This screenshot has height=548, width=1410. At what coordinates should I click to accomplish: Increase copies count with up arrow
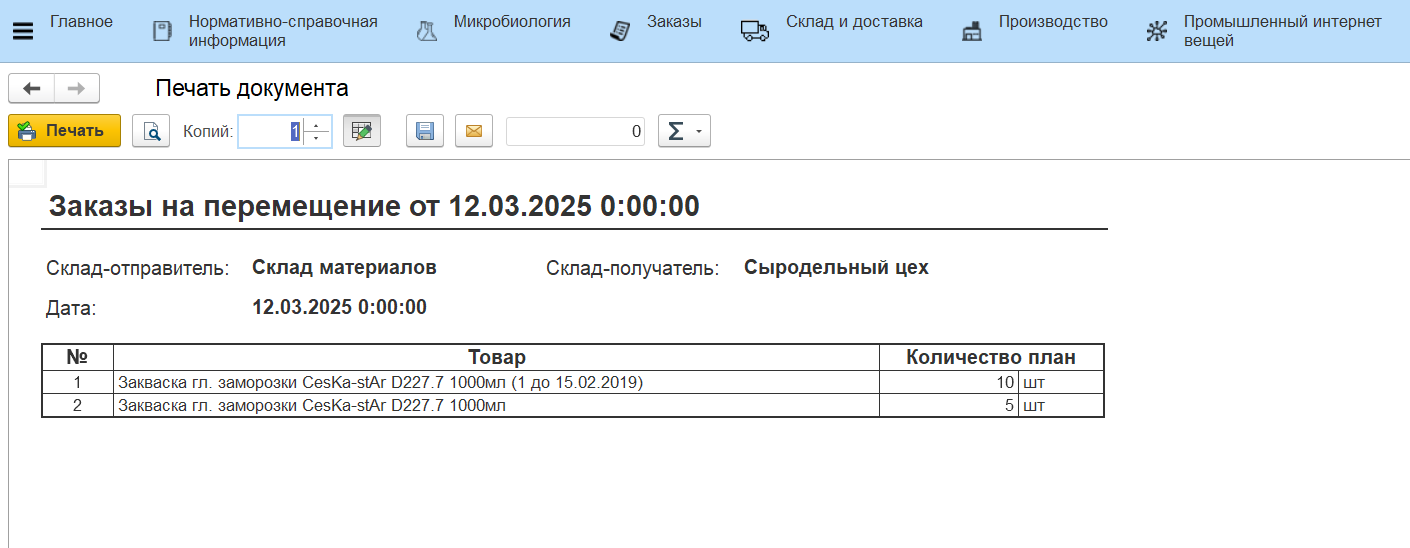point(317,125)
